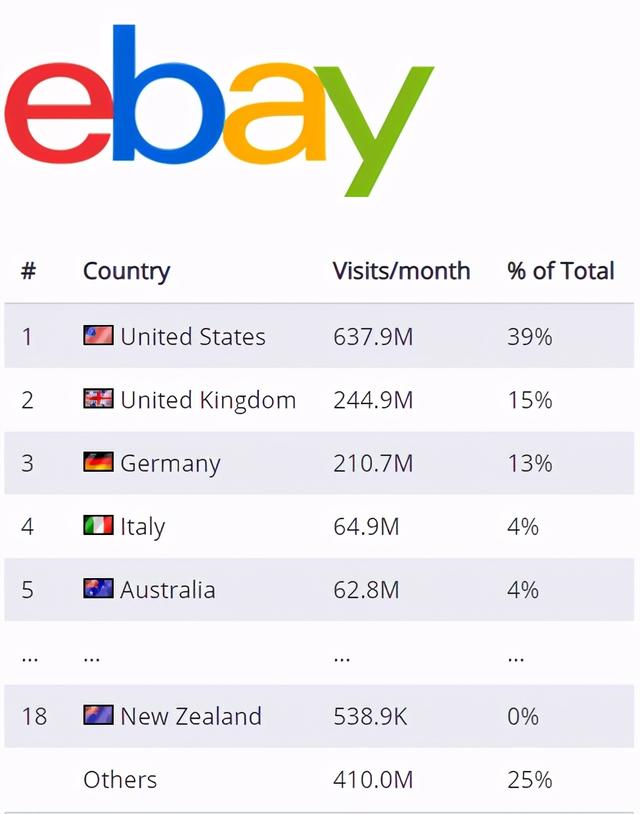Click the Italy country name
Screen dimensions: 640x814
tap(143, 527)
